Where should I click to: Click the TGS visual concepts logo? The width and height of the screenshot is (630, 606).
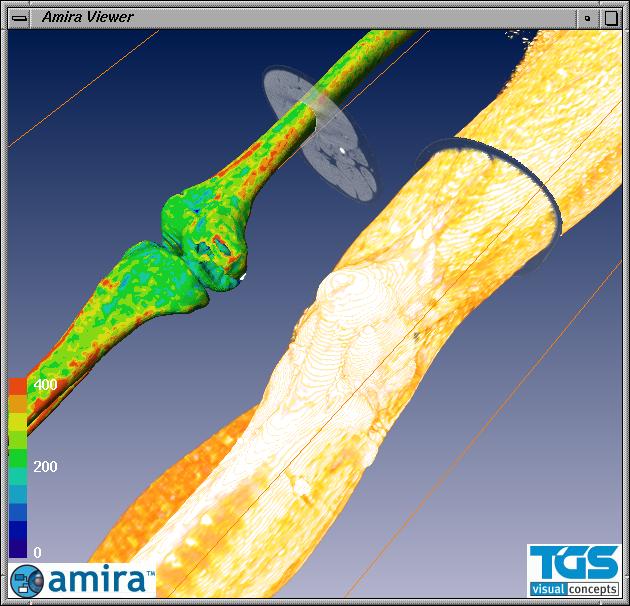574,570
